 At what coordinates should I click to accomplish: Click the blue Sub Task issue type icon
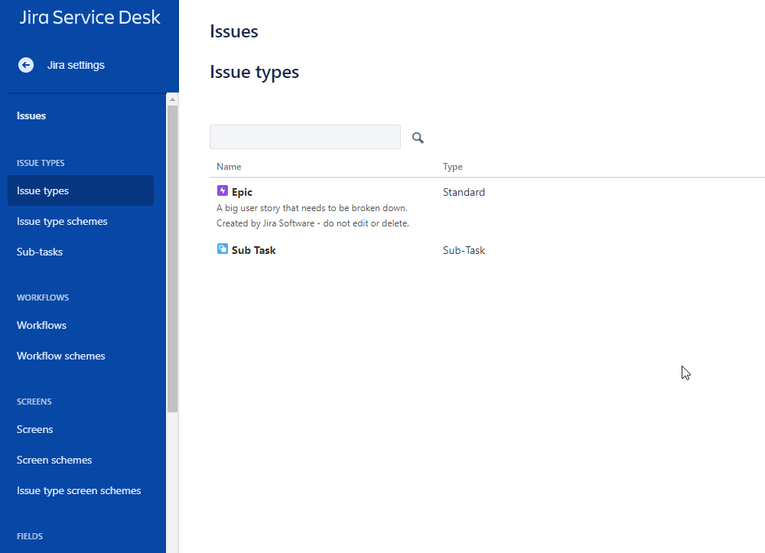pyautogui.click(x=222, y=248)
